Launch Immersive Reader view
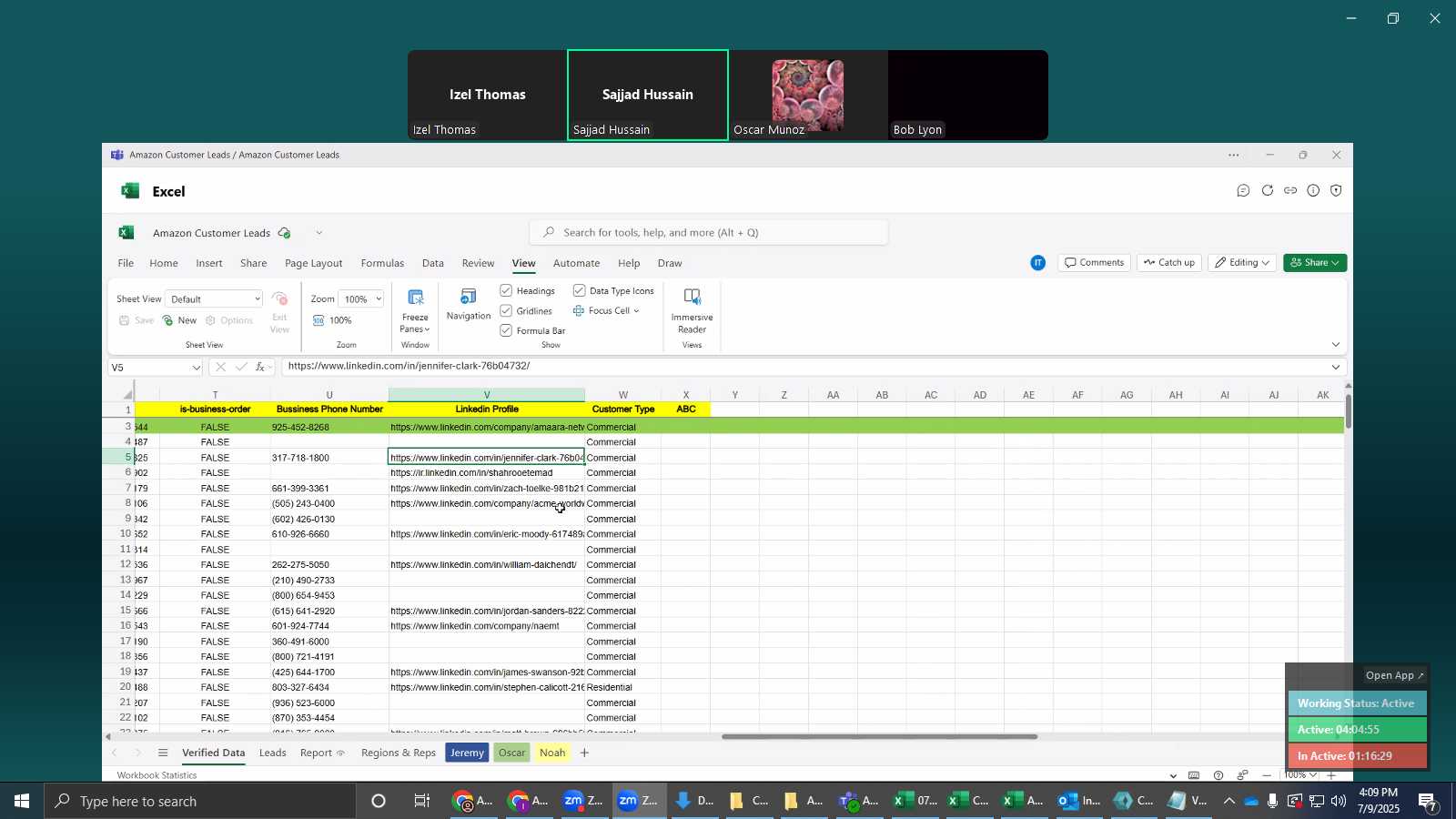This screenshot has height=819, width=1456. point(692,310)
